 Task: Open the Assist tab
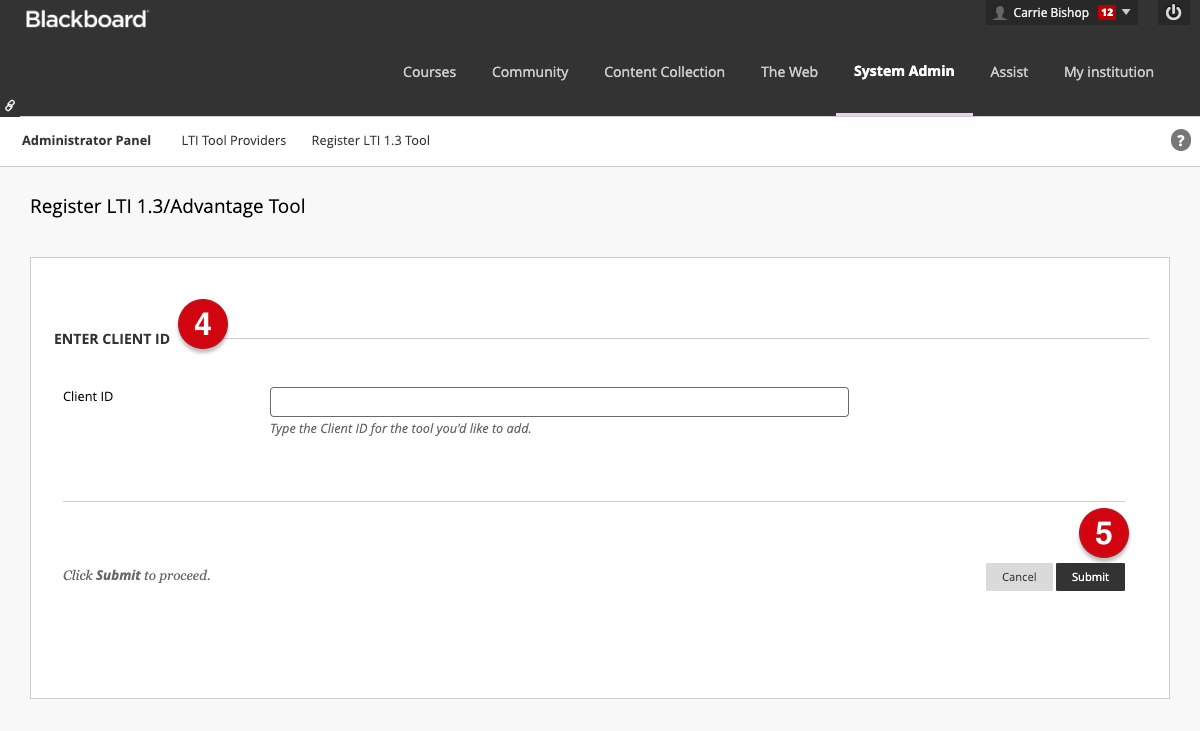point(1009,72)
